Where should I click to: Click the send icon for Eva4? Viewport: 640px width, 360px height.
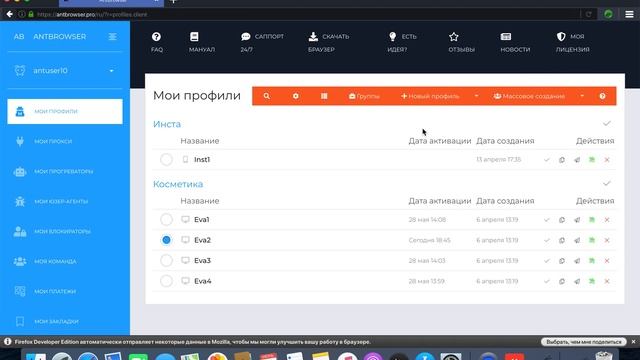click(577, 281)
